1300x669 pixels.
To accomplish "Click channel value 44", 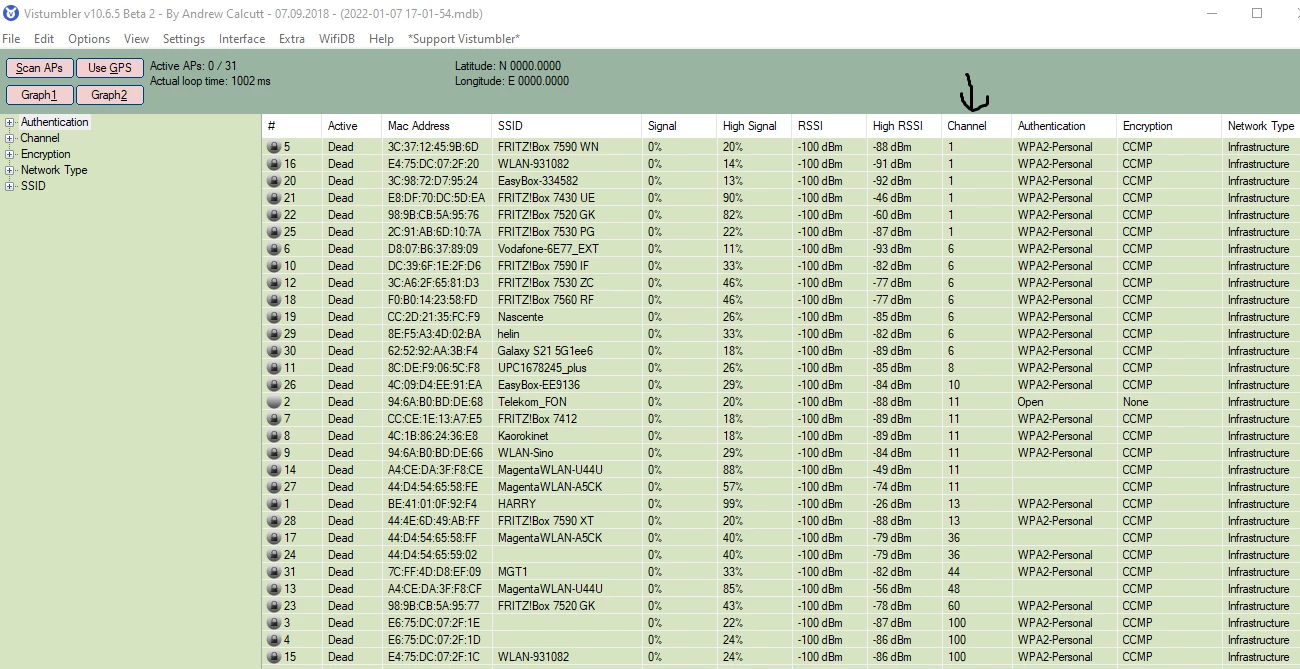I will click(x=954, y=572).
